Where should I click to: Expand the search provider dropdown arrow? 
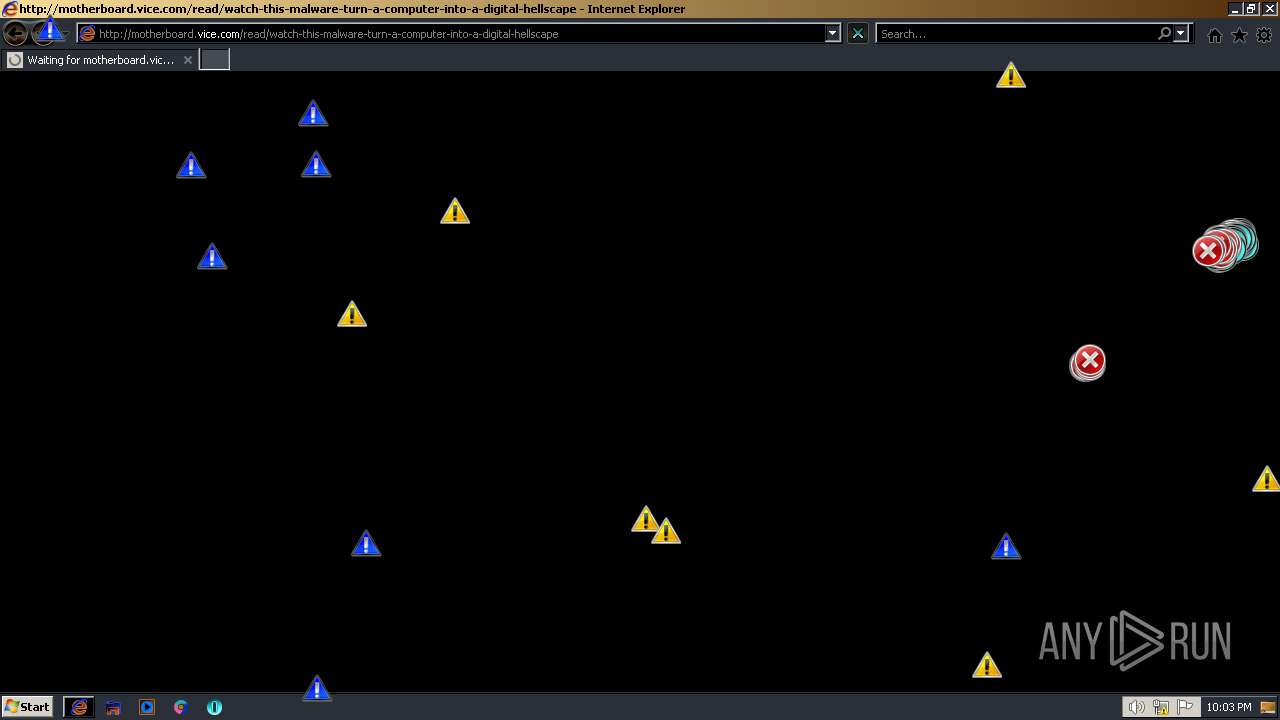[1181, 33]
